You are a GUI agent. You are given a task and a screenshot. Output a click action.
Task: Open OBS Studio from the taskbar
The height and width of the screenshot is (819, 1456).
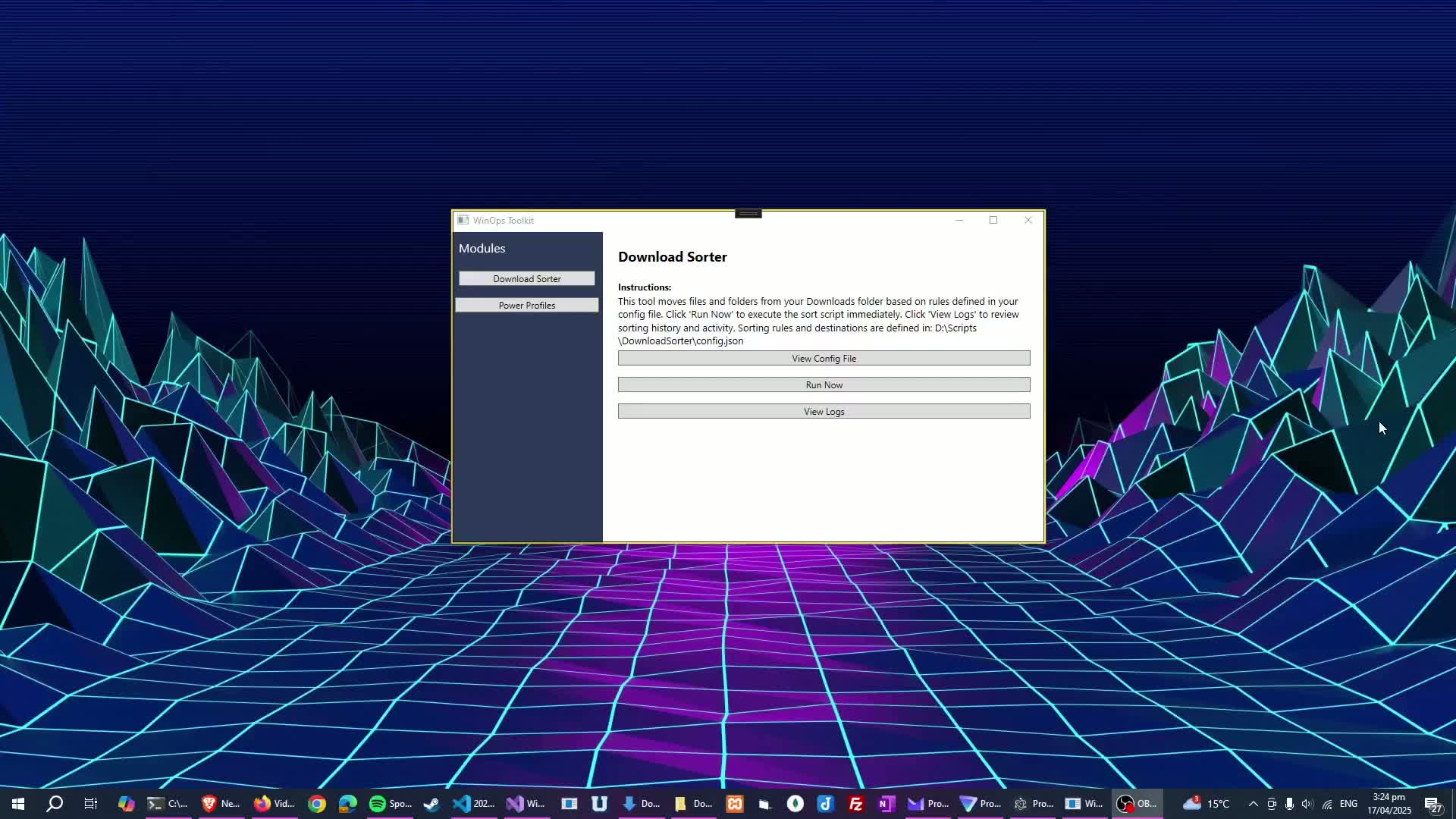[1136, 803]
